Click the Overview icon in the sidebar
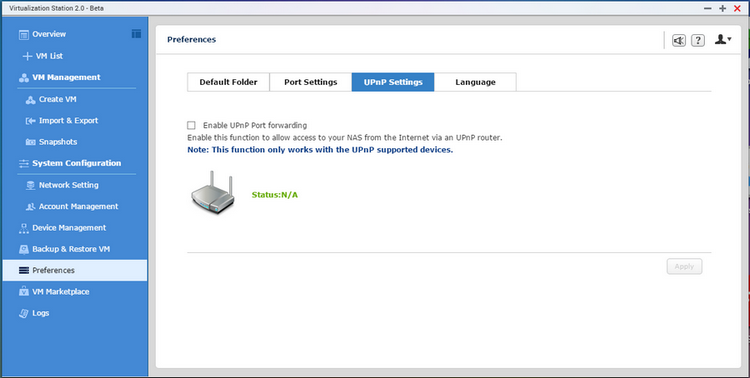 tap(23, 34)
